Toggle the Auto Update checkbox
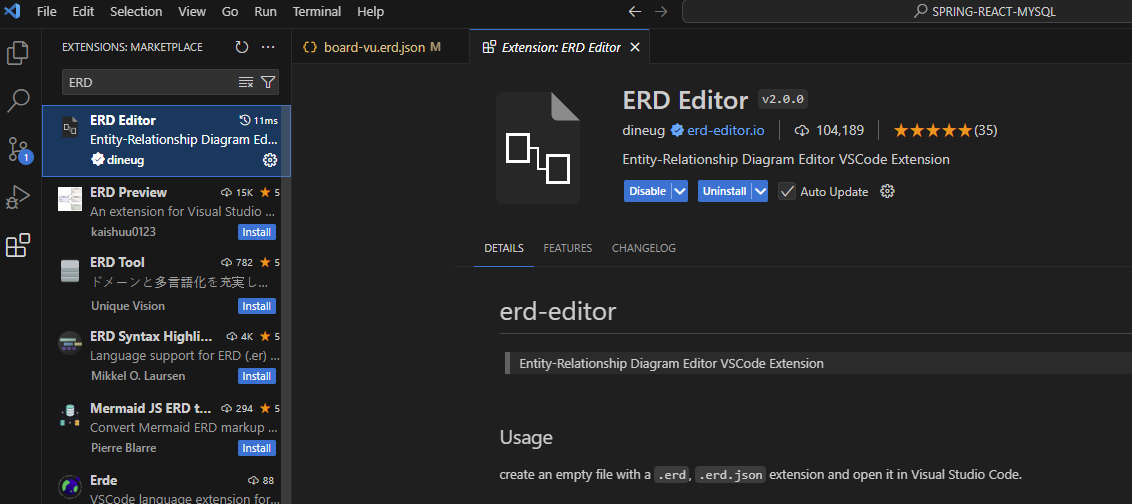This screenshot has width=1132, height=504. (x=787, y=191)
